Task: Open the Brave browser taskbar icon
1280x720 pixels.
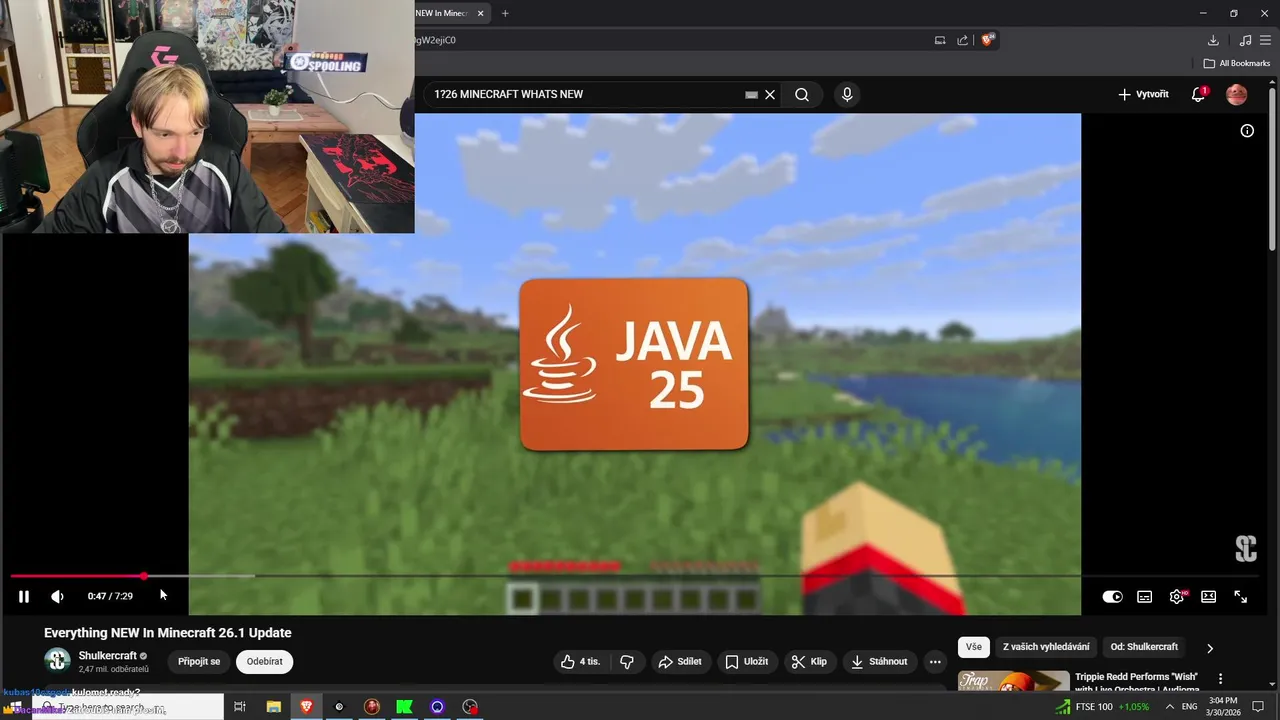Action: 306,707
